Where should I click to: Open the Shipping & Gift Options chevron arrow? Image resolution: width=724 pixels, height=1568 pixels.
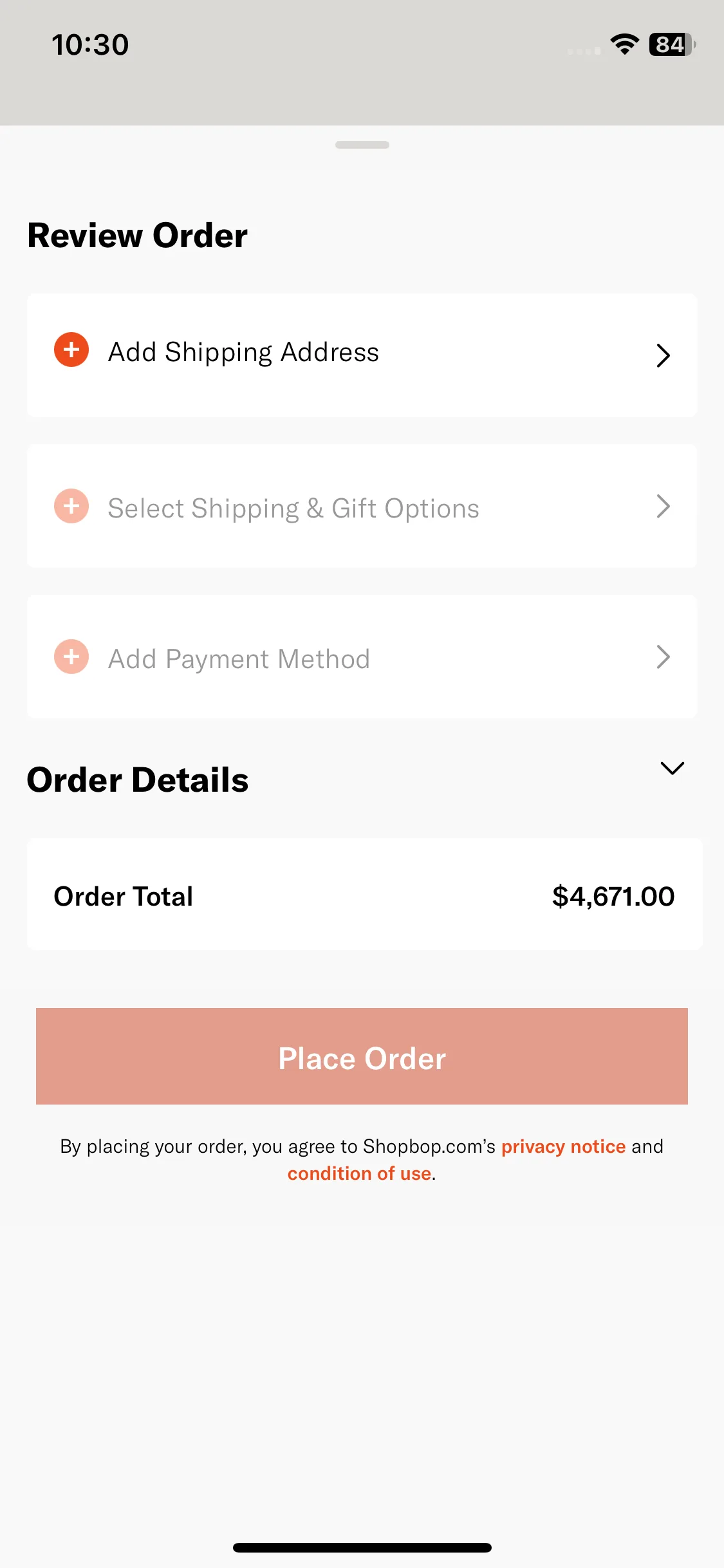pos(664,507)
